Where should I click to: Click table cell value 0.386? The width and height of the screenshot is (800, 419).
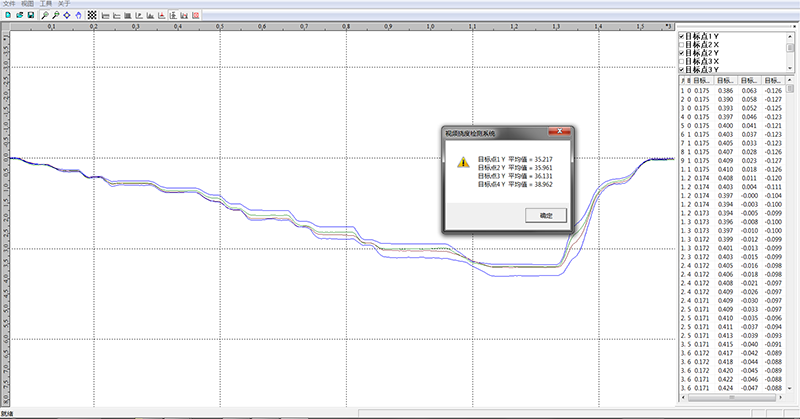pos(725,91)
